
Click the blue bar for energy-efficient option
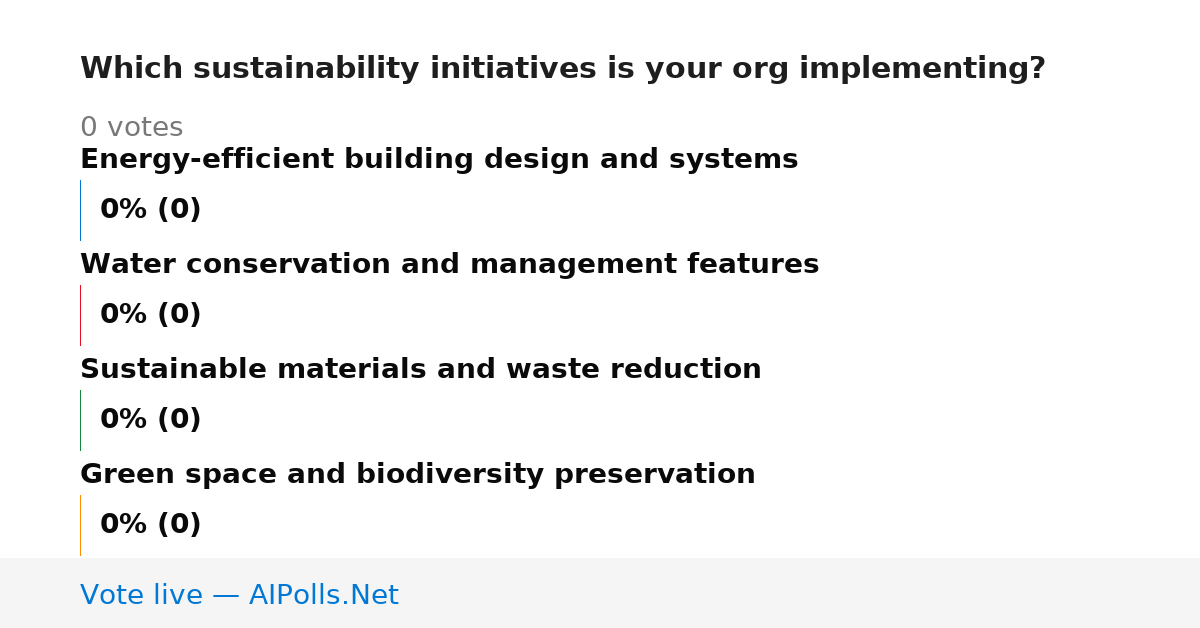coord(80,210)
